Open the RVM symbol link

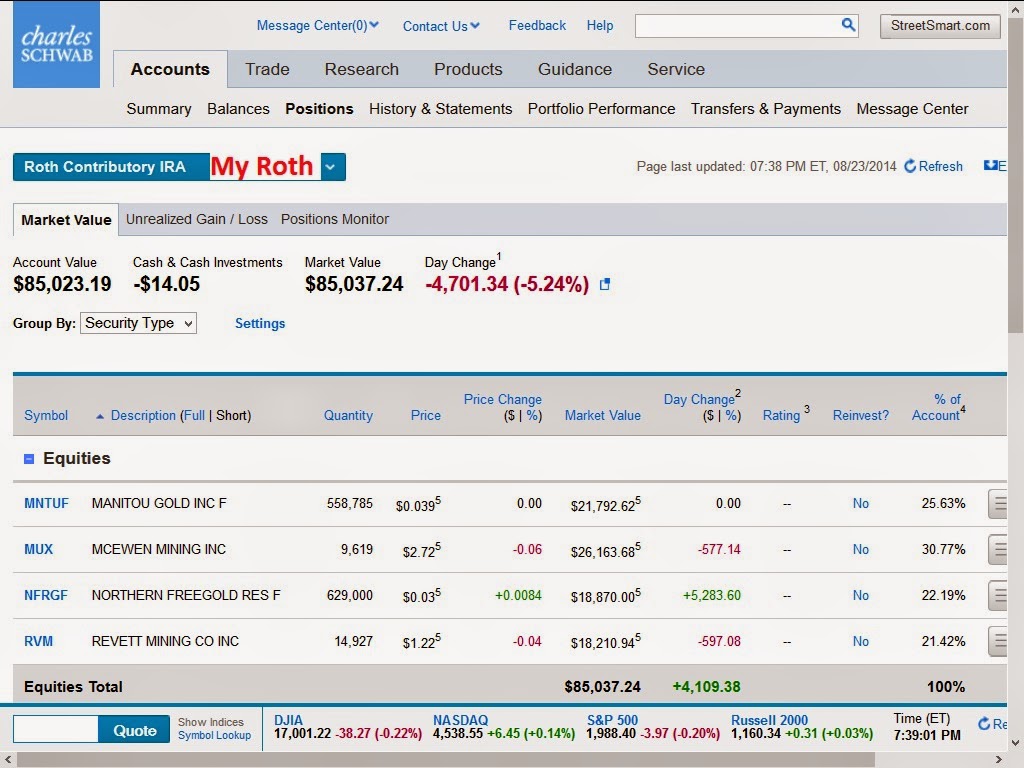click(39, 641)
